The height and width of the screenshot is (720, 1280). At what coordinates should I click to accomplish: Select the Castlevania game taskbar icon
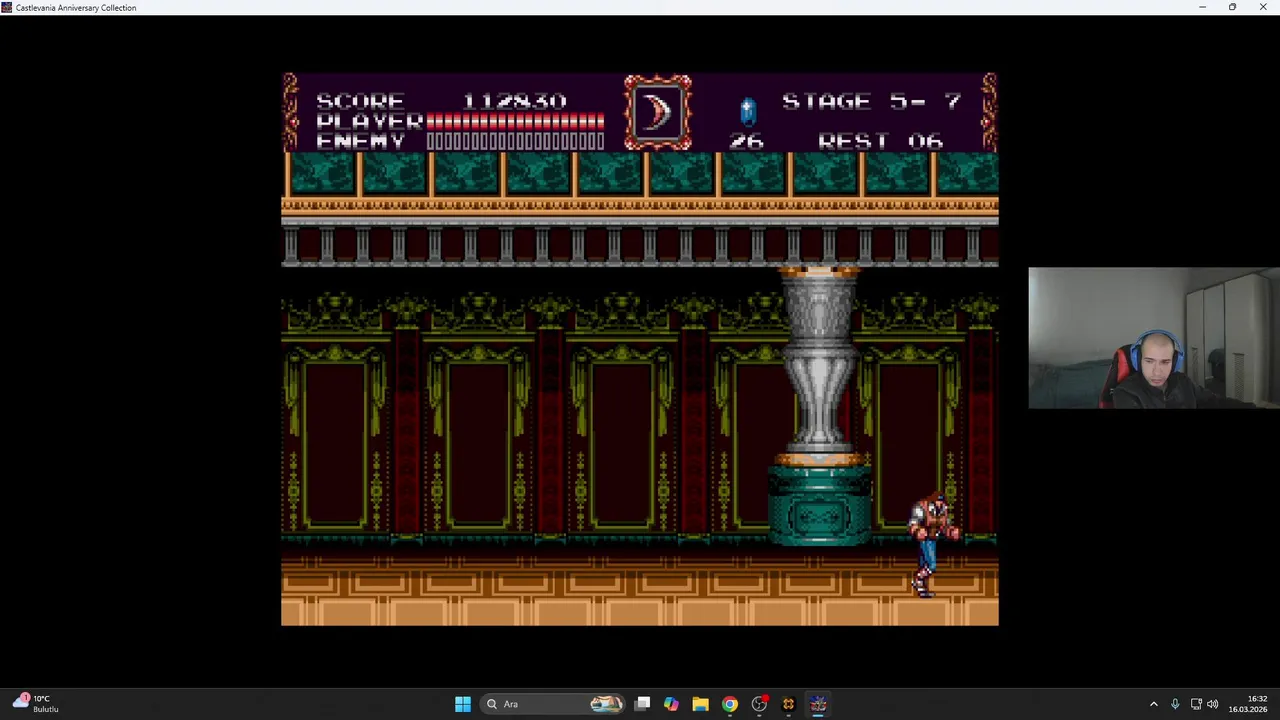pos(818,704)
